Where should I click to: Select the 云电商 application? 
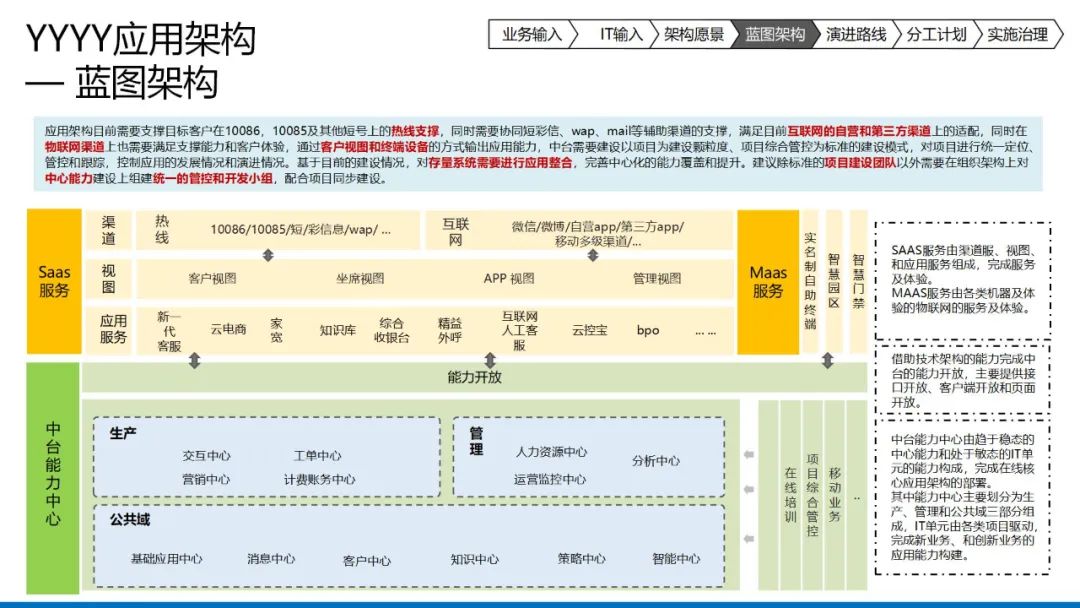[x=228, y=329]
